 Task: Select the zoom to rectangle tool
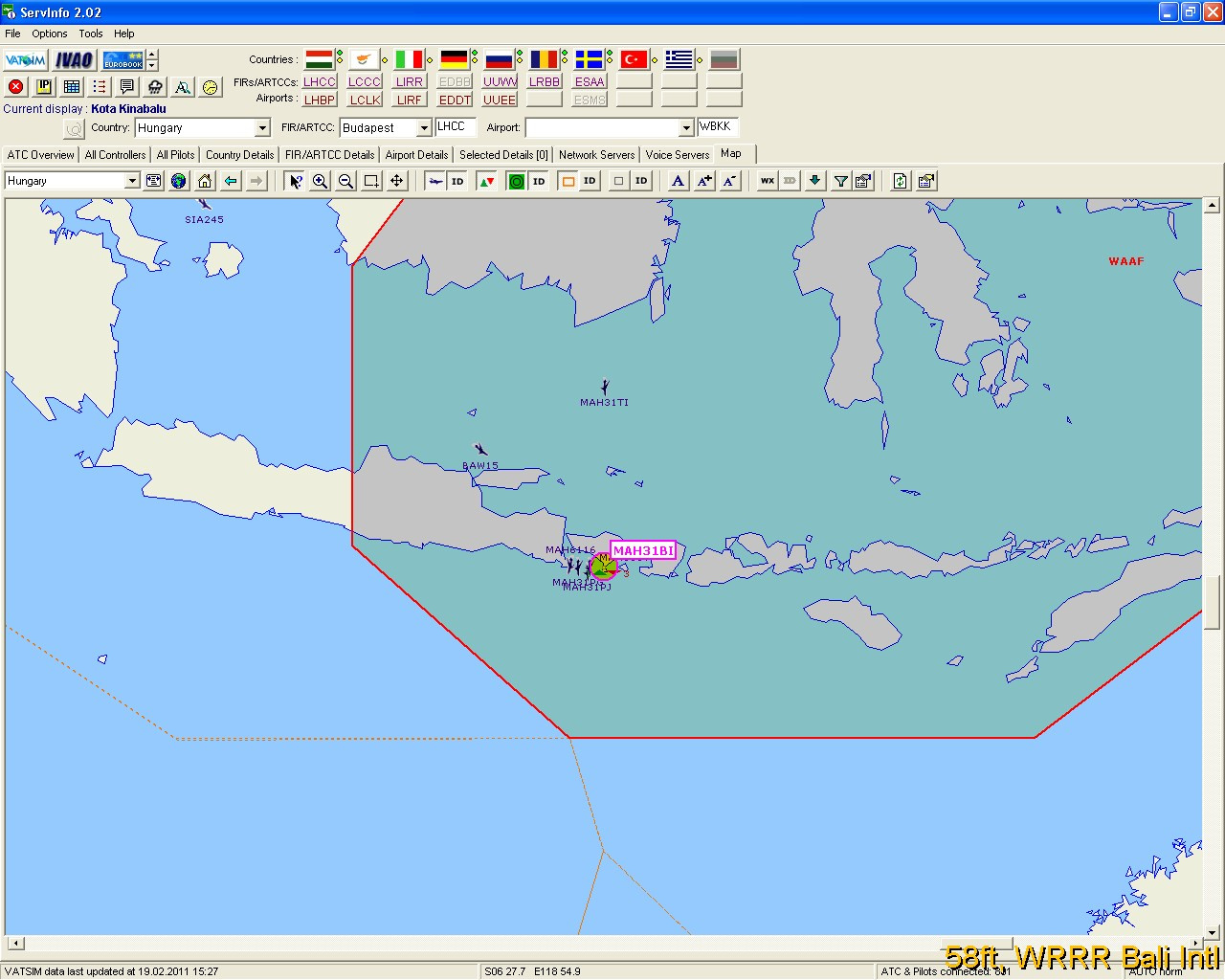click(x=371, y=181)
